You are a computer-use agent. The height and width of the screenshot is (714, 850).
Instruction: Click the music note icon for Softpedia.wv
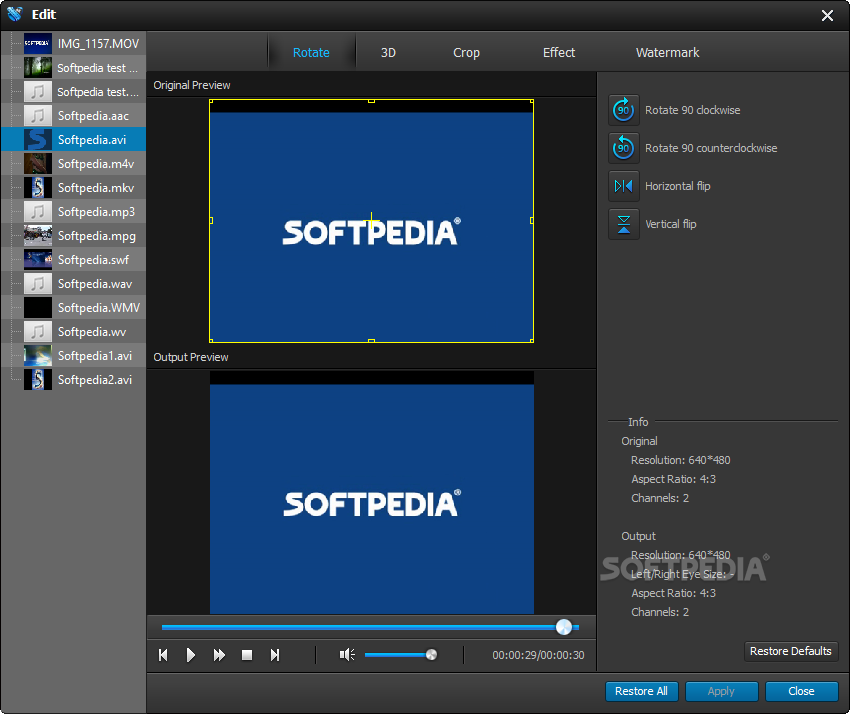pyautogui.click(x=38, y=331)
